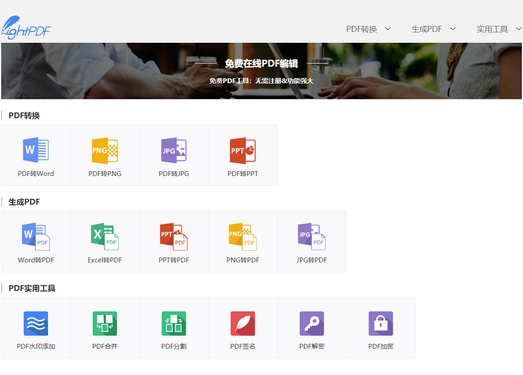
Task: Open the PDF签名 signature tool icon
Action: point(243,323)
